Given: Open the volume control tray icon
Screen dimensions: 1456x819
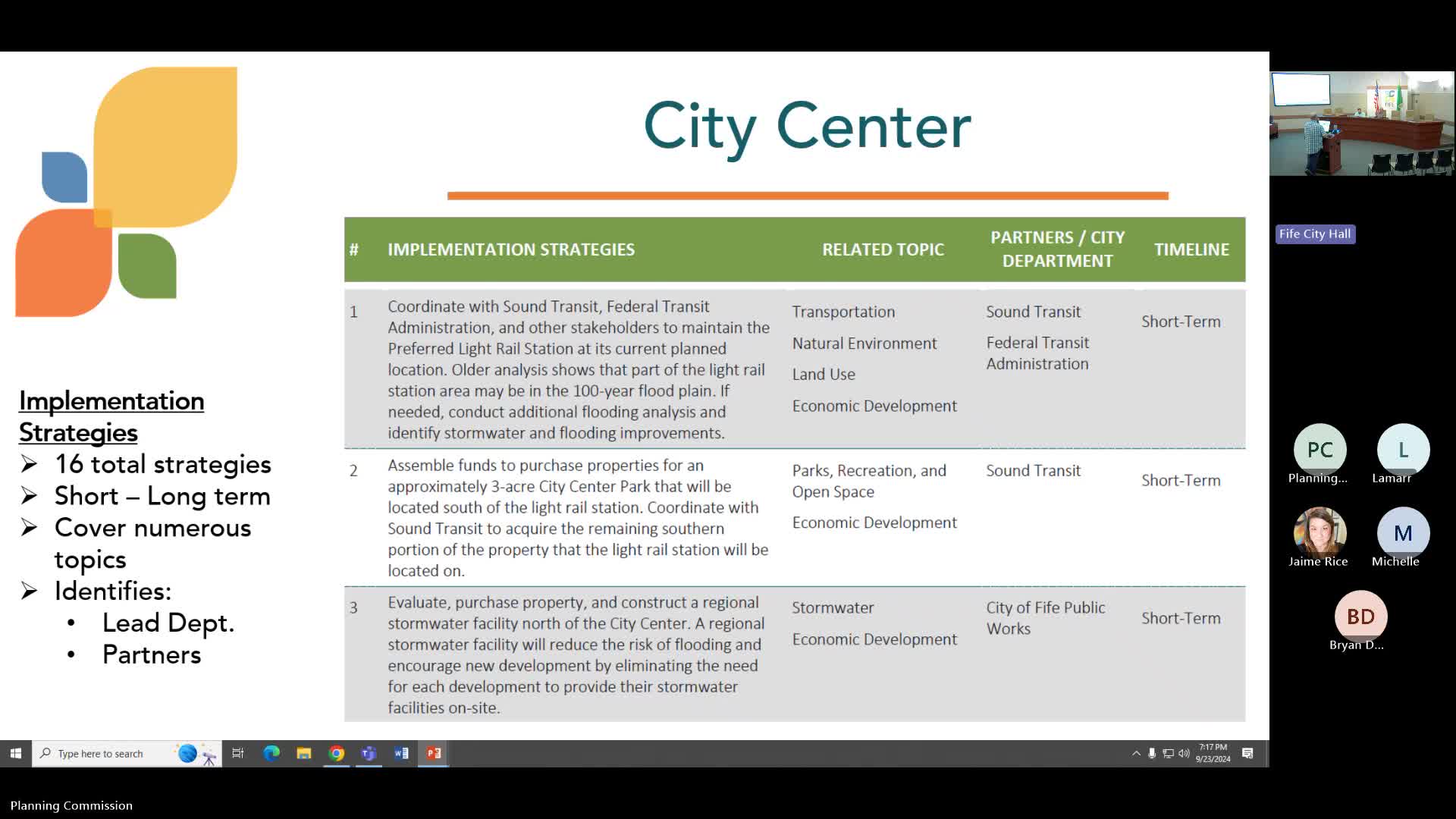Looking at the screenshot, I should coord(1184,753).
